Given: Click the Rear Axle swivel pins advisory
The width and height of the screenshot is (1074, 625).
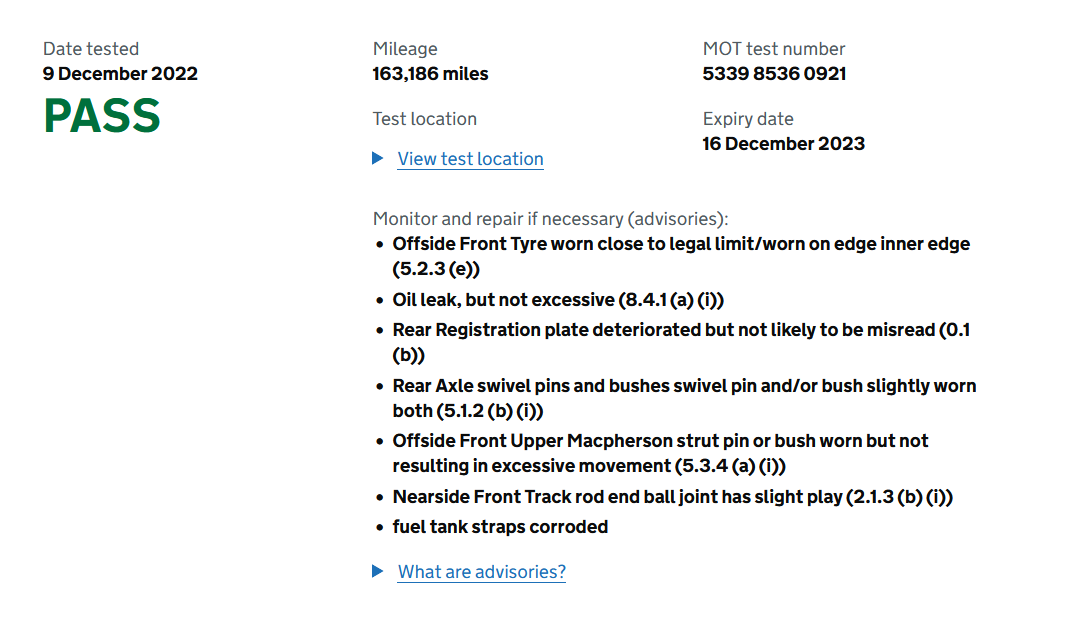Looking at the screenshot, I should pos(684,398).
